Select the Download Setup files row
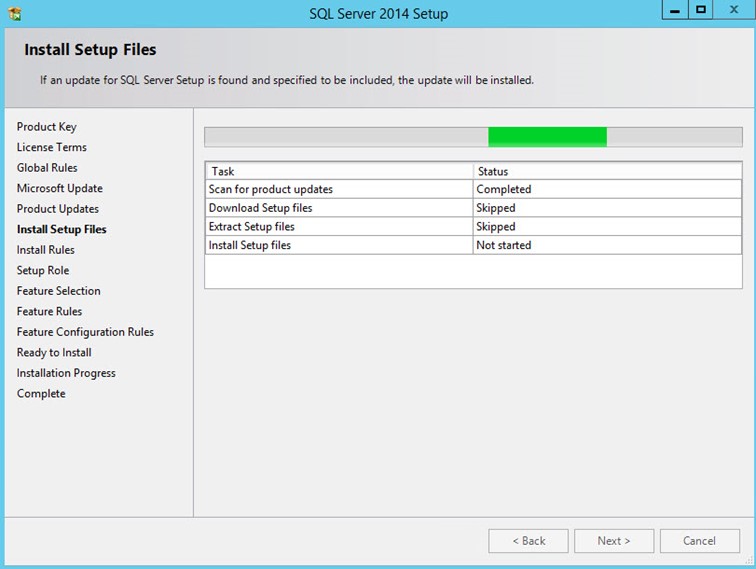The image size is (756, 569). 338,208
